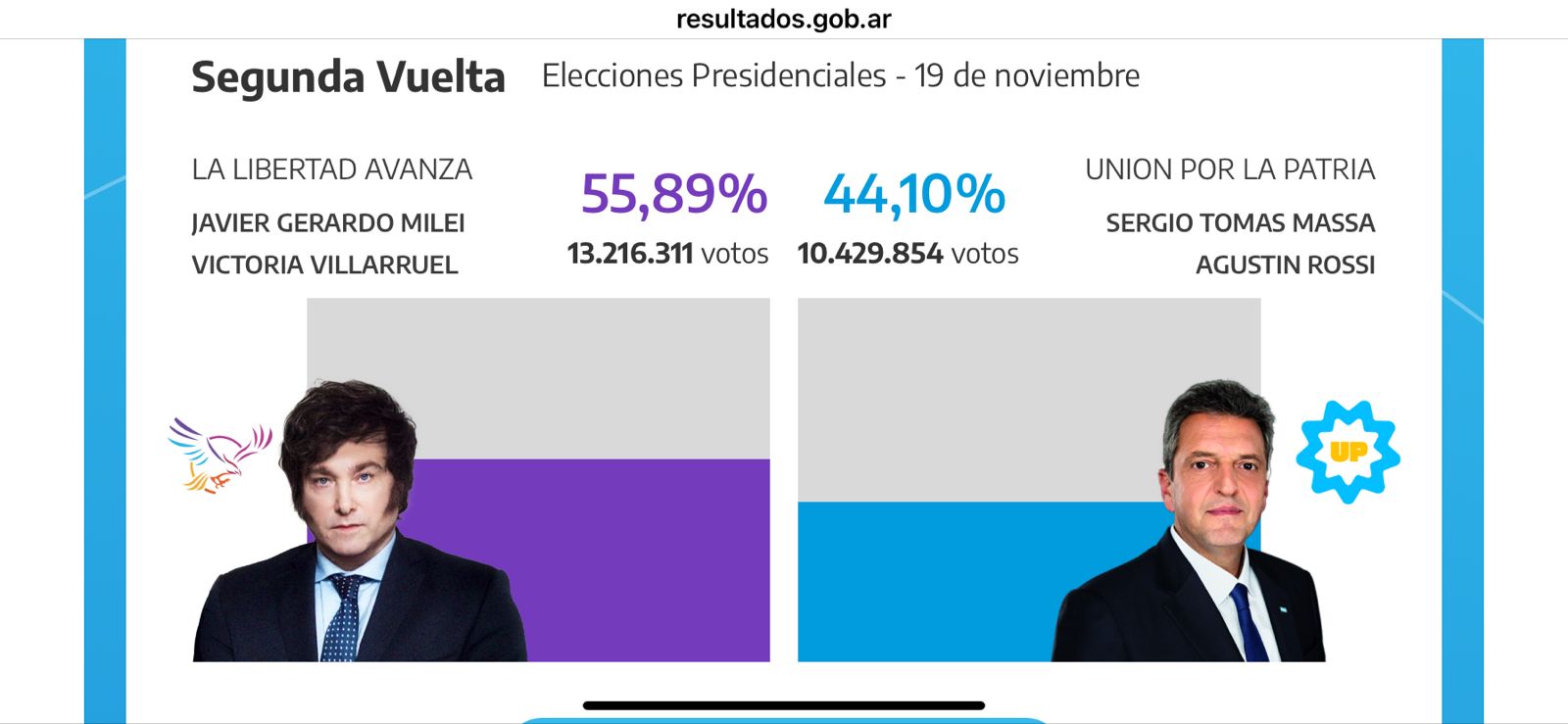The width and height of the screenshot is (1568, 724).
Task: Tap the 10.429.854 votos count
Action: coord(907,254)
